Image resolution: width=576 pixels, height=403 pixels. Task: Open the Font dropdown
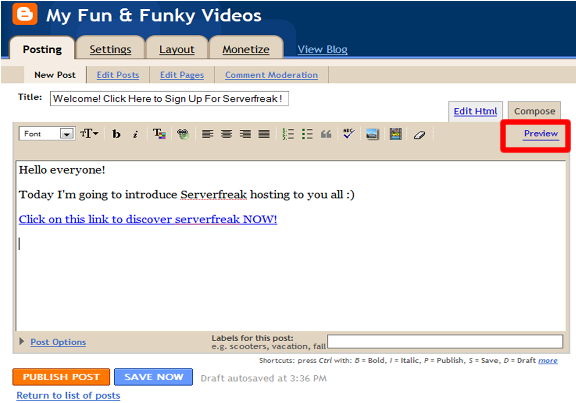[x=47, y=134]
